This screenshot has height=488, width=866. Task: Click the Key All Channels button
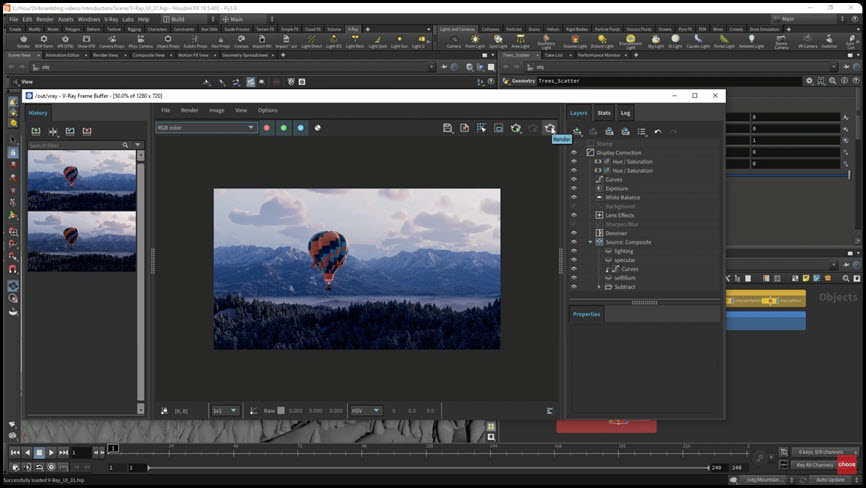[815, 465]
